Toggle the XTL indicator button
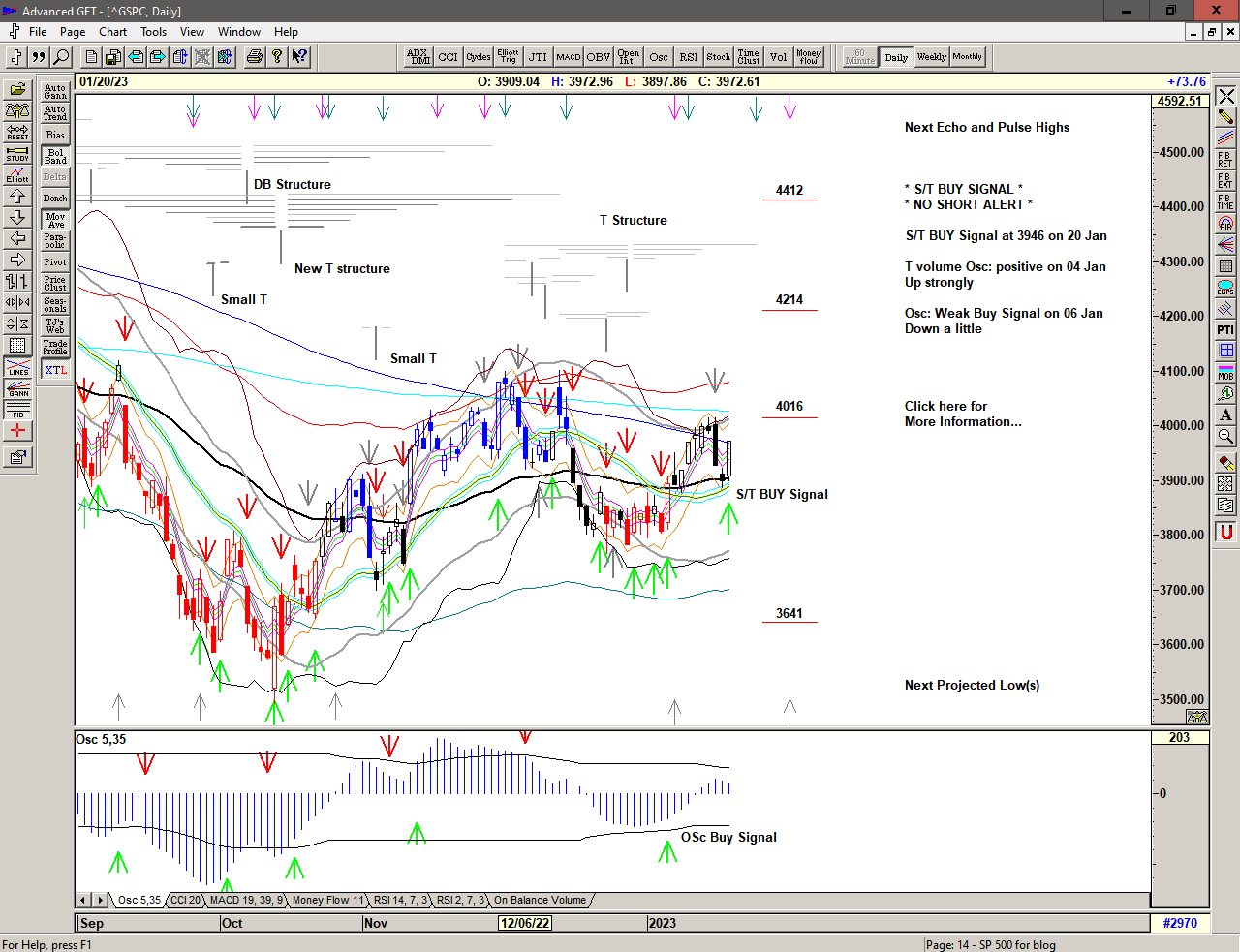 pyautogui.click(x=55, y=370)
